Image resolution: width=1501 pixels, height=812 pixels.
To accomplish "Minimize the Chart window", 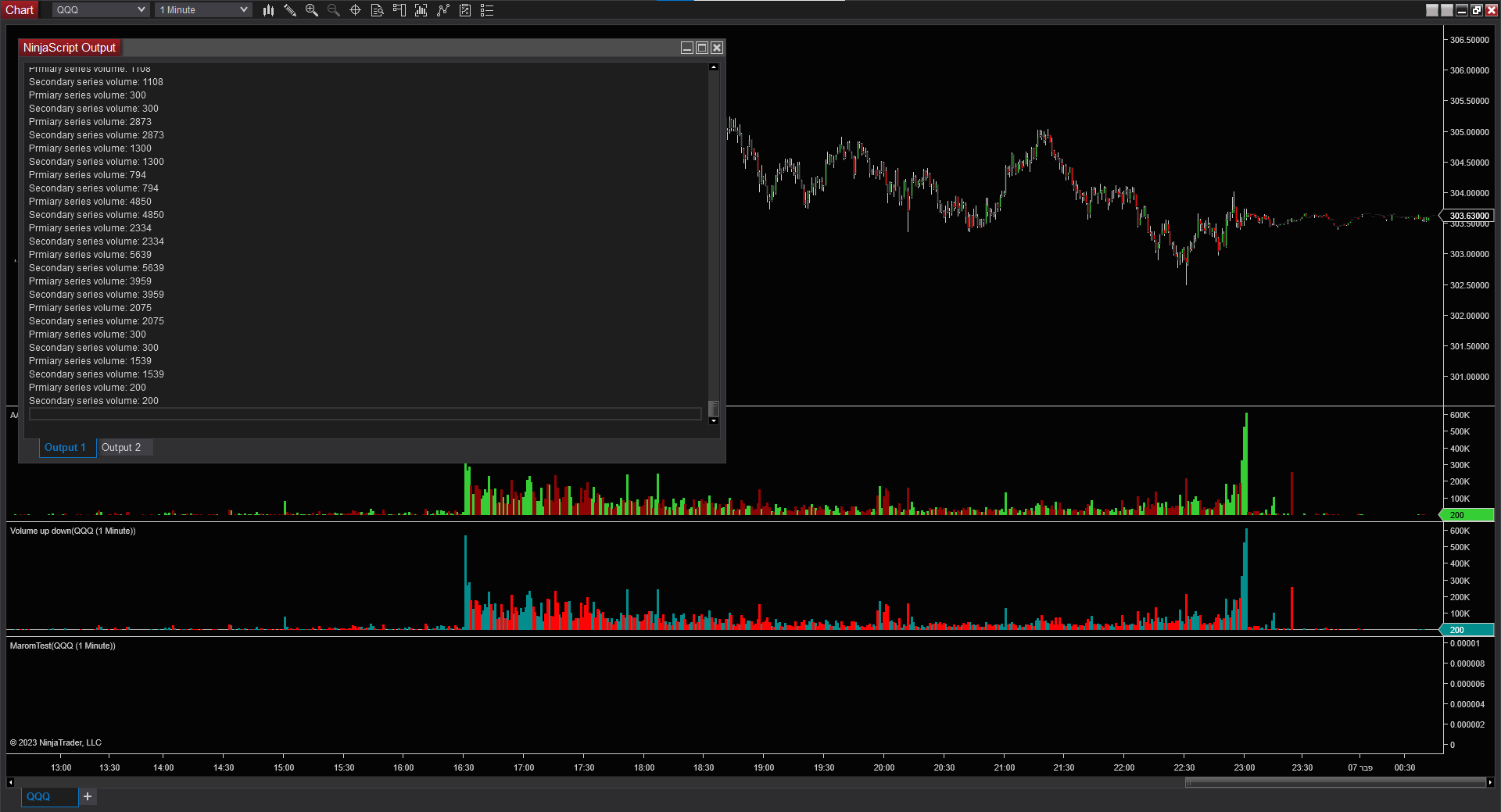I will coord(1462,10).
